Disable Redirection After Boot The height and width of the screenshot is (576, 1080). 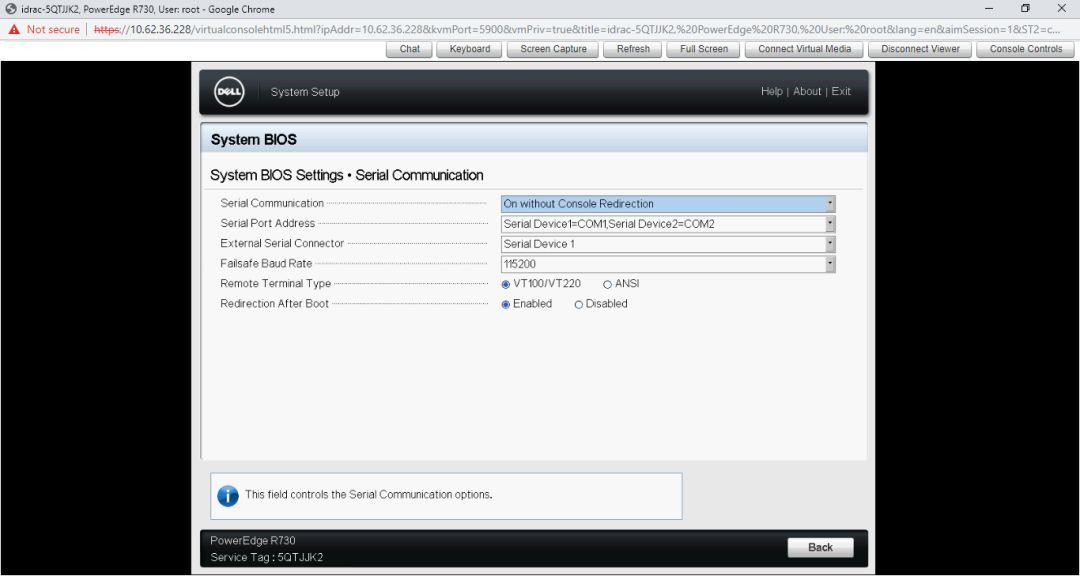point(579,305)
